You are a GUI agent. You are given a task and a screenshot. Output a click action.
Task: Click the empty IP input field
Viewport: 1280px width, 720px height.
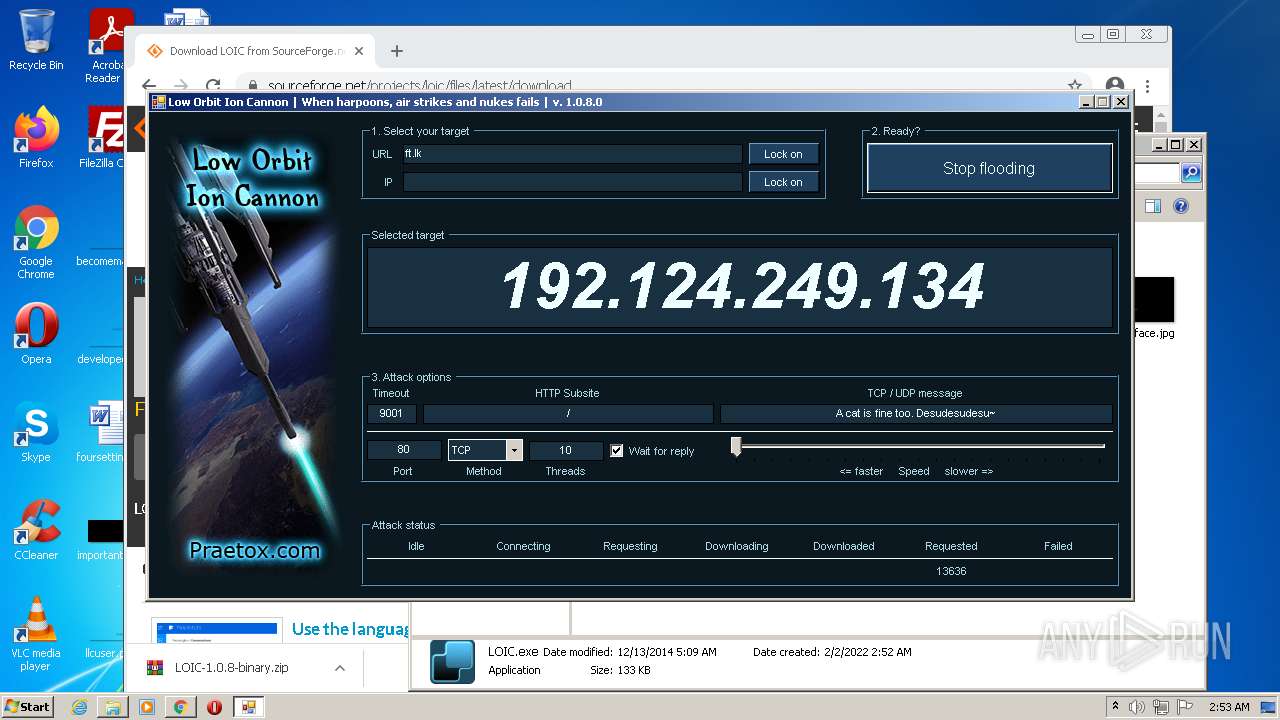click(572, 182)
